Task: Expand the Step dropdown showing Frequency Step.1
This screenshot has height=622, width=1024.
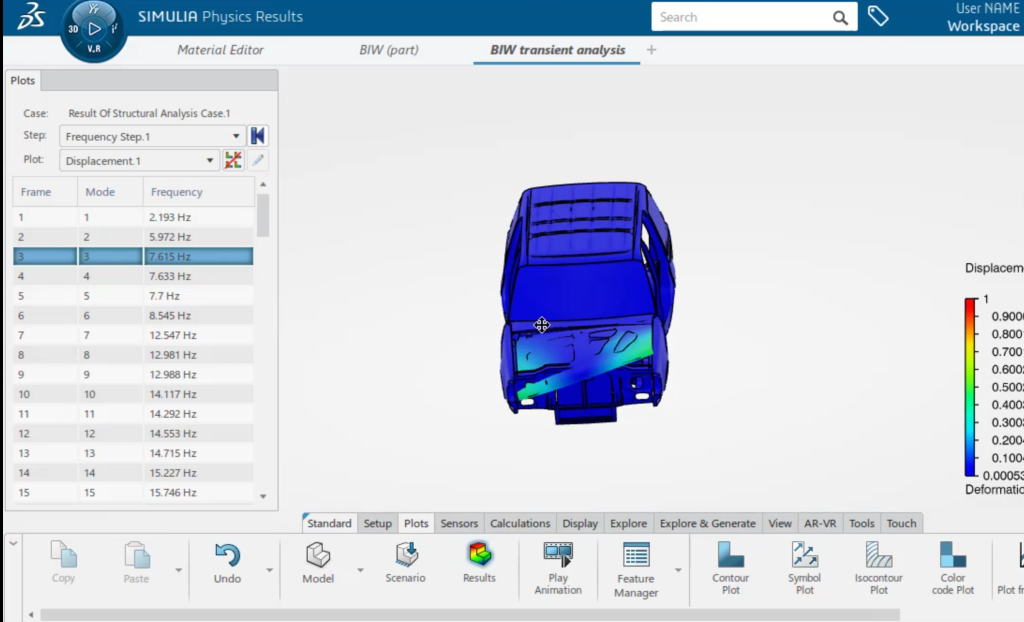Action: point(236,137)
